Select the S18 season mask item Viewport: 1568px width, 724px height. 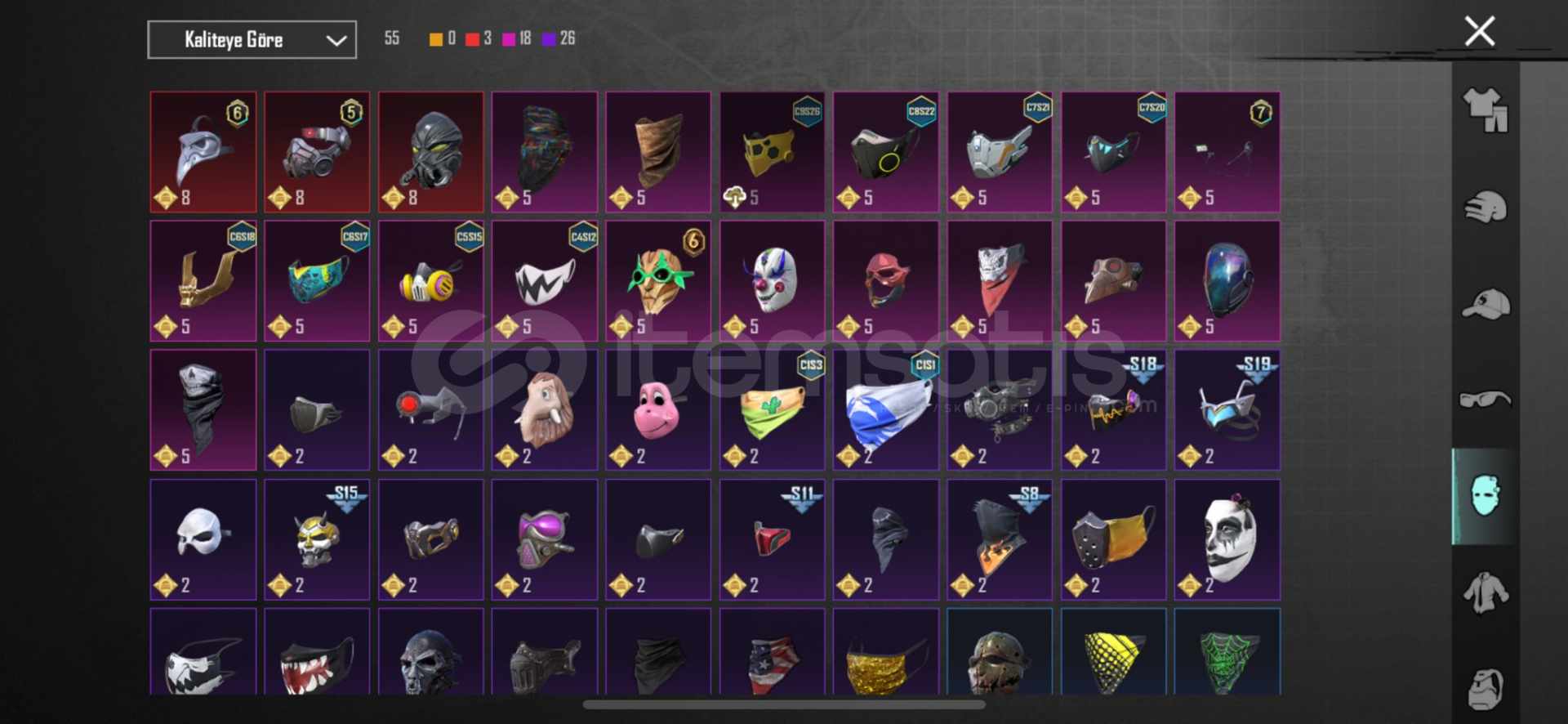click(x=1113, y=410)
